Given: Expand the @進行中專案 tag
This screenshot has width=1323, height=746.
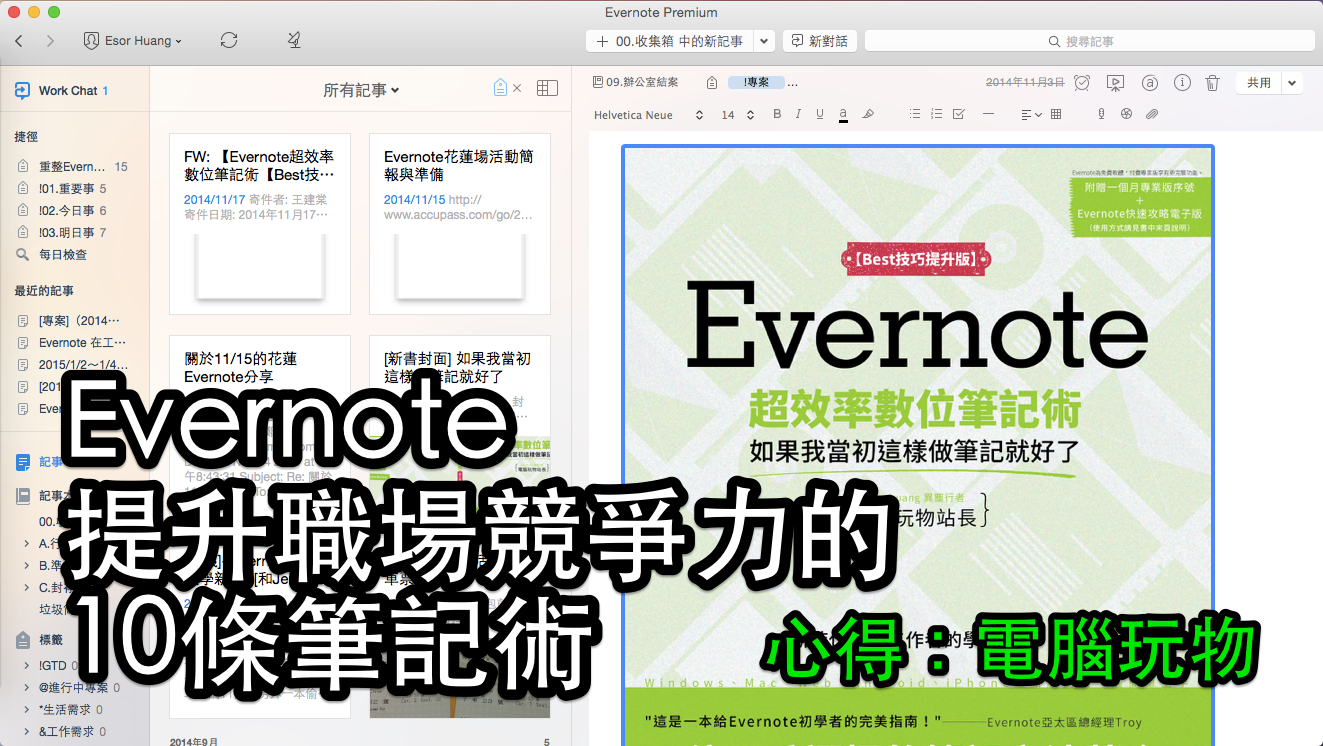Looking at the screenshot, I should point(27,688).
